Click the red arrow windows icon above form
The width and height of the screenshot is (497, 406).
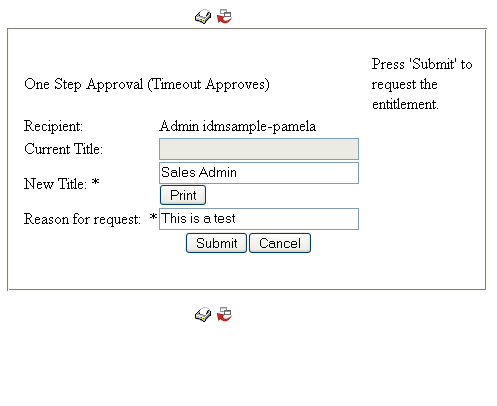224,16
